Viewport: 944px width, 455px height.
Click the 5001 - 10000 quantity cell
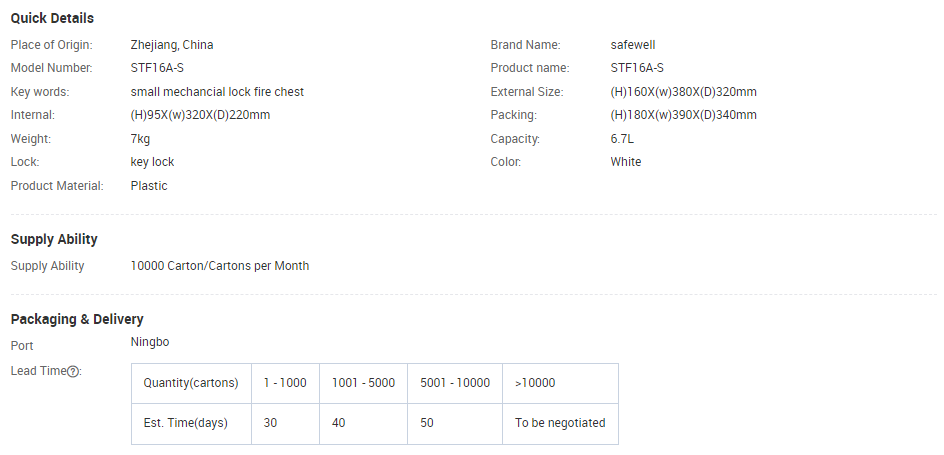tap(455, 383)
